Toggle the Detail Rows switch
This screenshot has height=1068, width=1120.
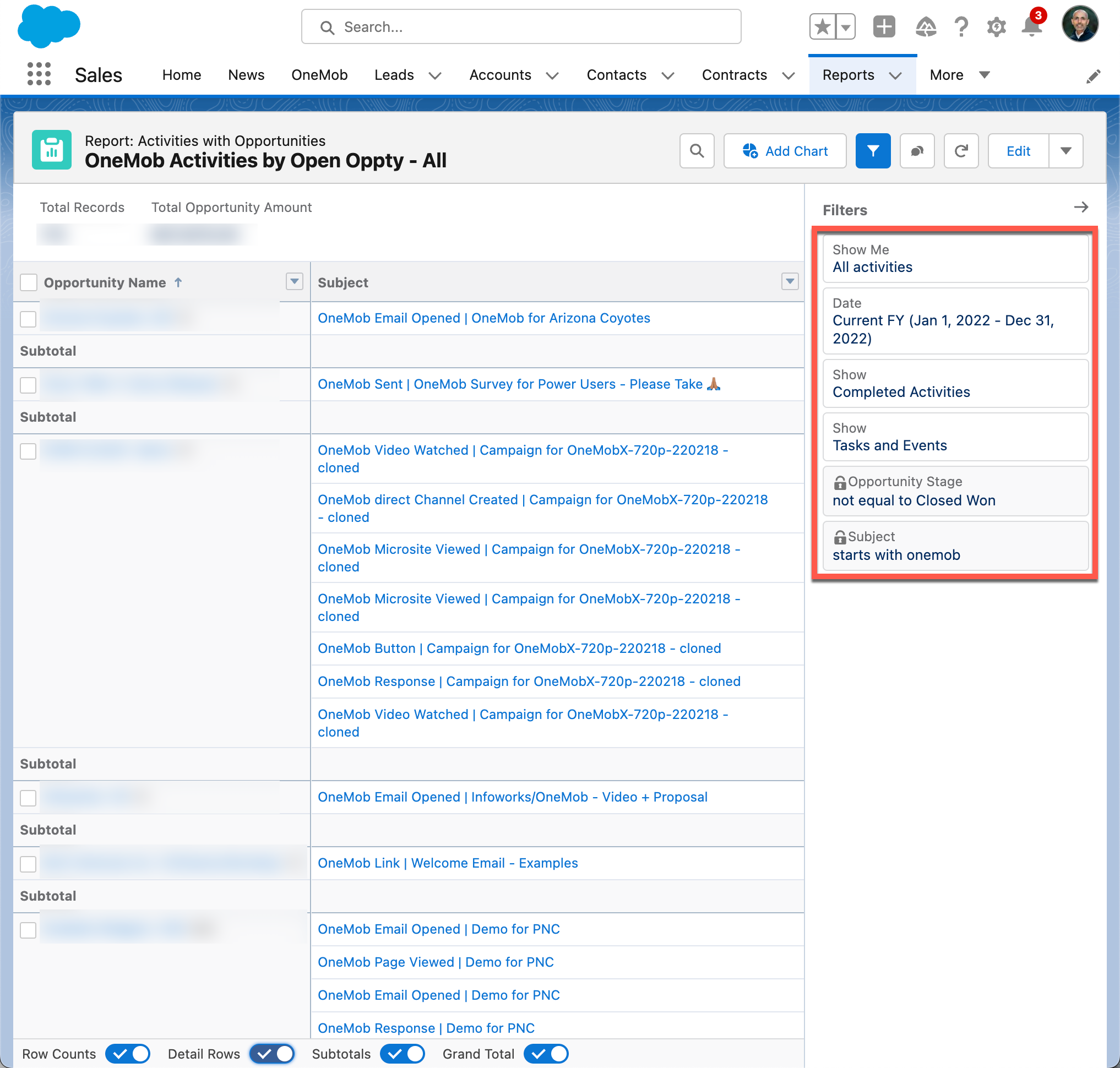[272, 1054]
